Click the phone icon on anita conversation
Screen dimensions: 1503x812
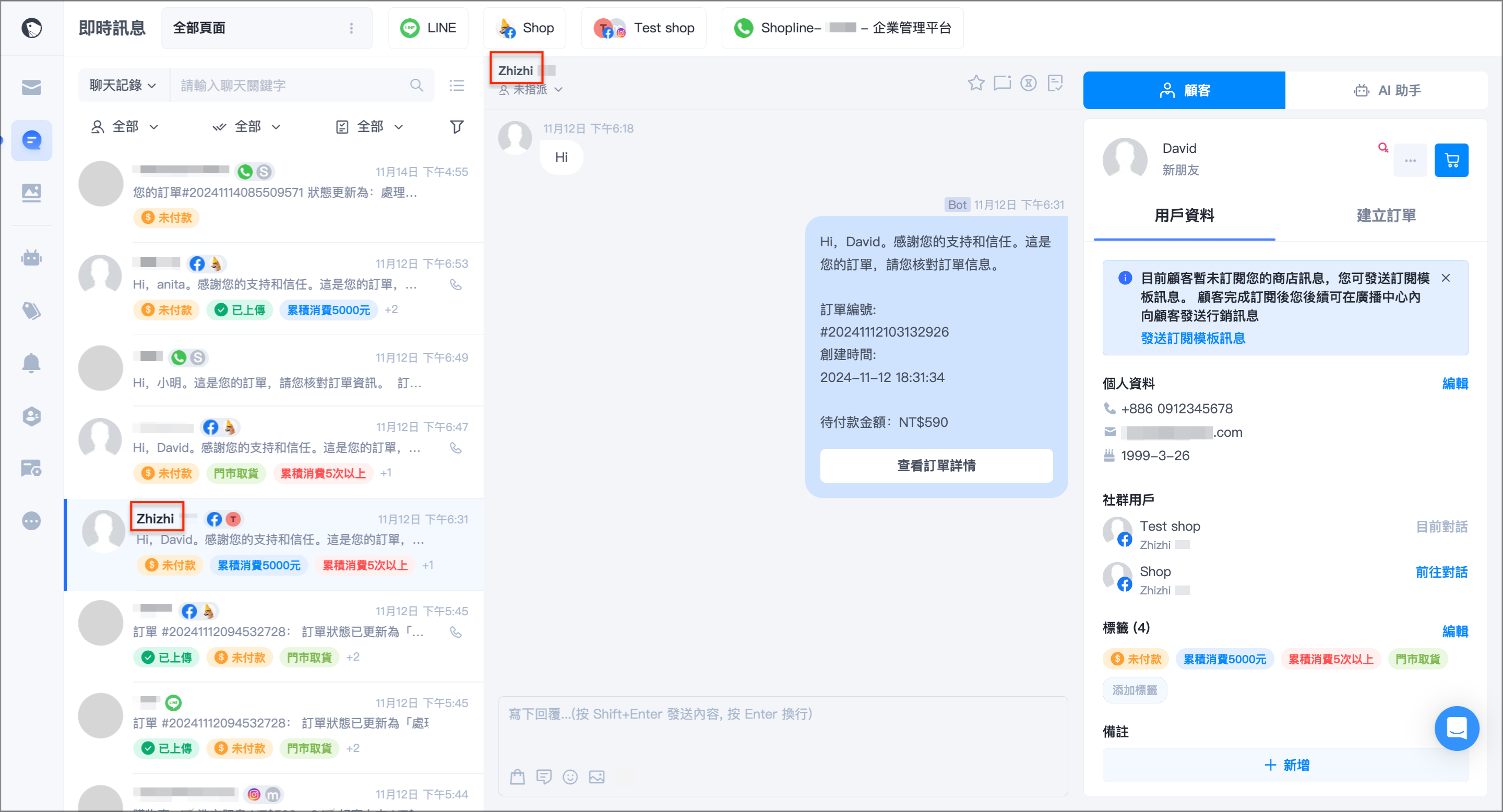click(456, 284)
